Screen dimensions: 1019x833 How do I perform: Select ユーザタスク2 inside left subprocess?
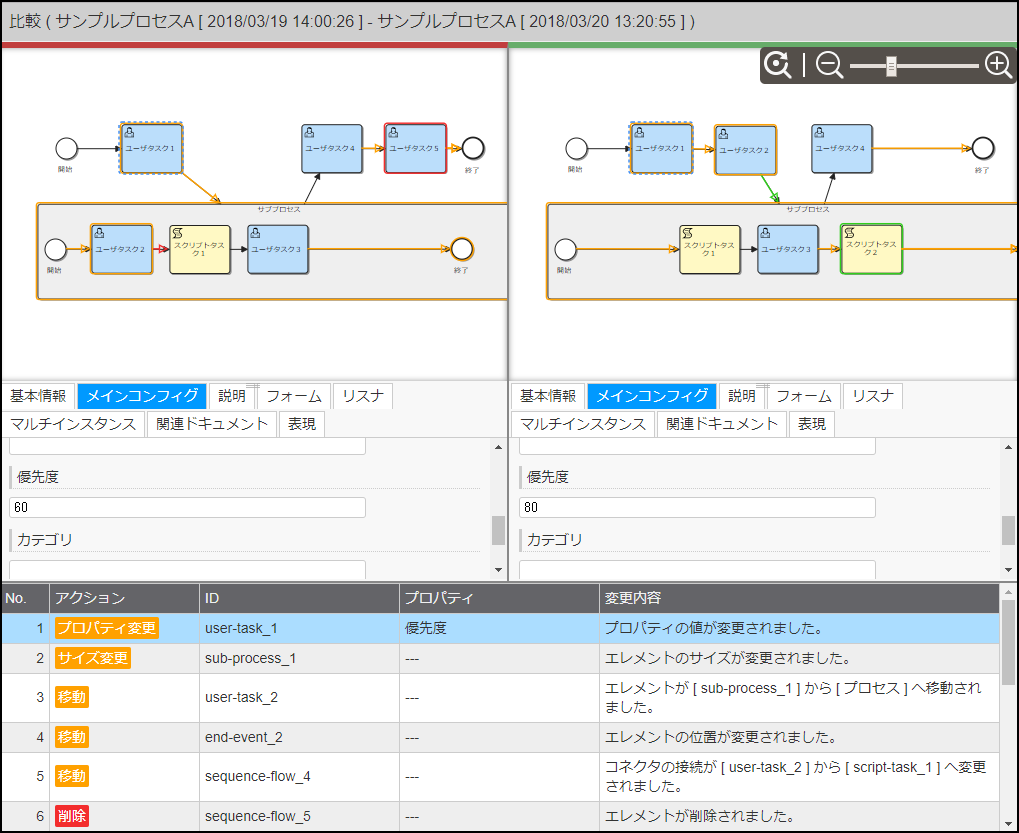[122, 249]
